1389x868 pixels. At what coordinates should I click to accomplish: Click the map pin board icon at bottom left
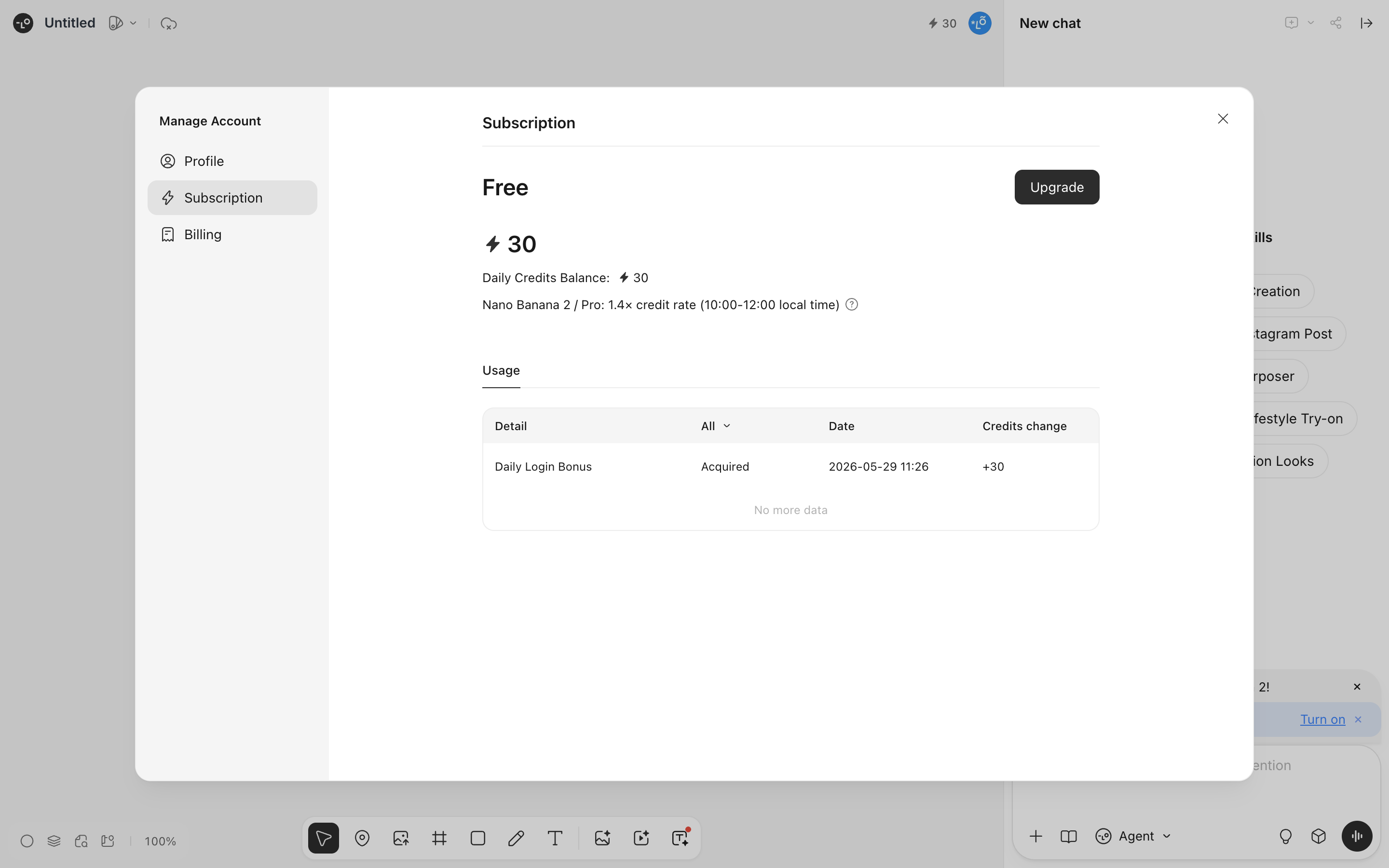point(108,841)
